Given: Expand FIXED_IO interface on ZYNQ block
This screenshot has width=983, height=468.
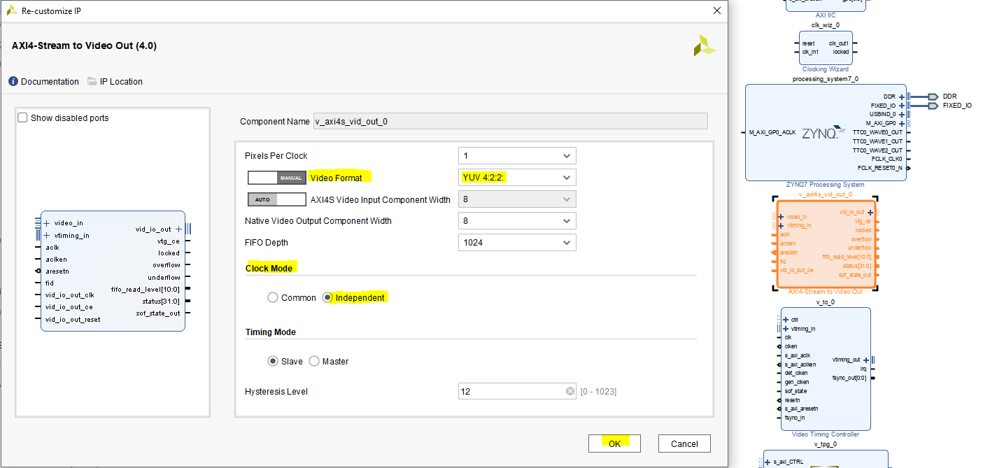Looking at the screenshot, I should click(x=902, y=106).
